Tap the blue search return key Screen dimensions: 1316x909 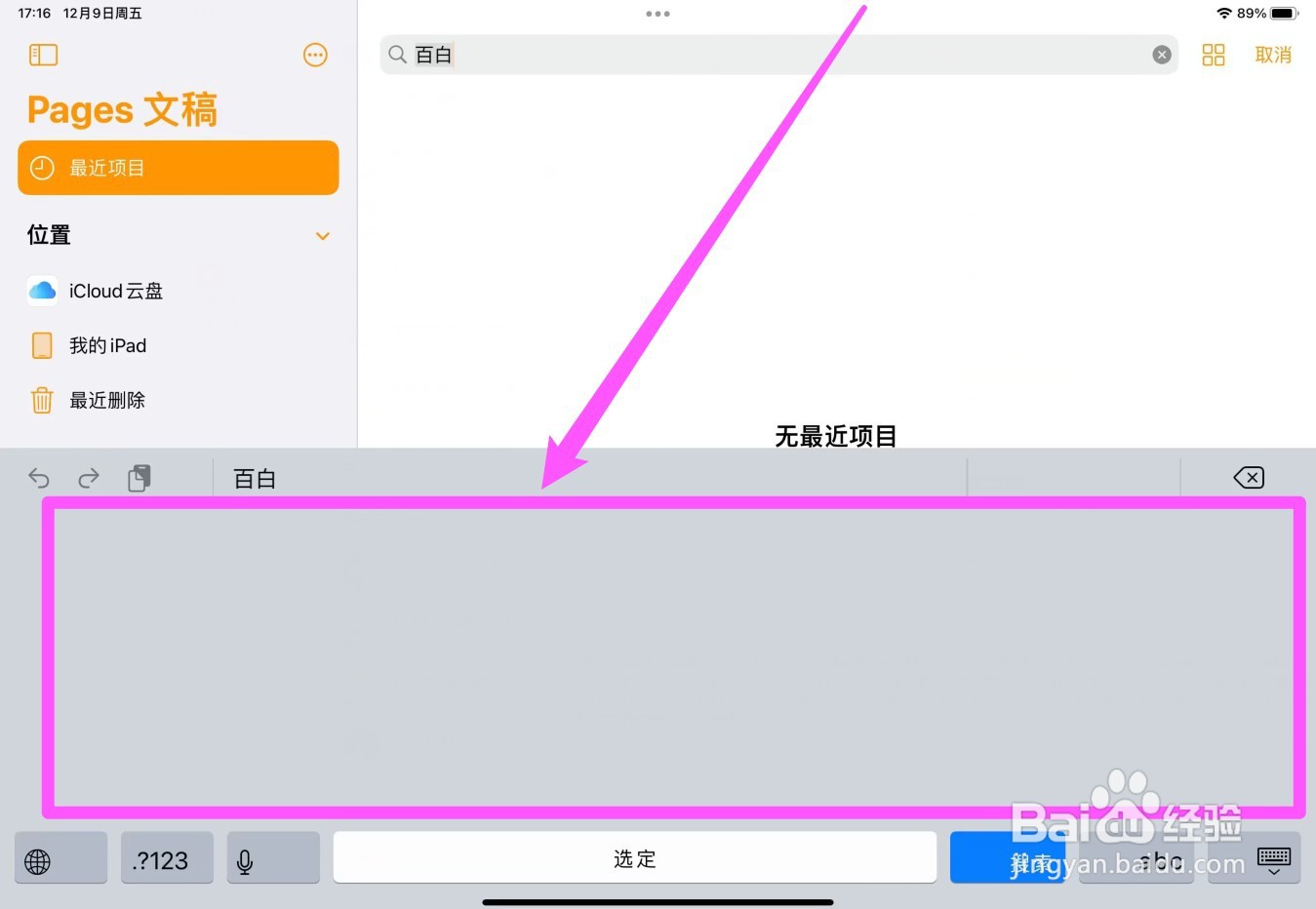(1008, 858)
